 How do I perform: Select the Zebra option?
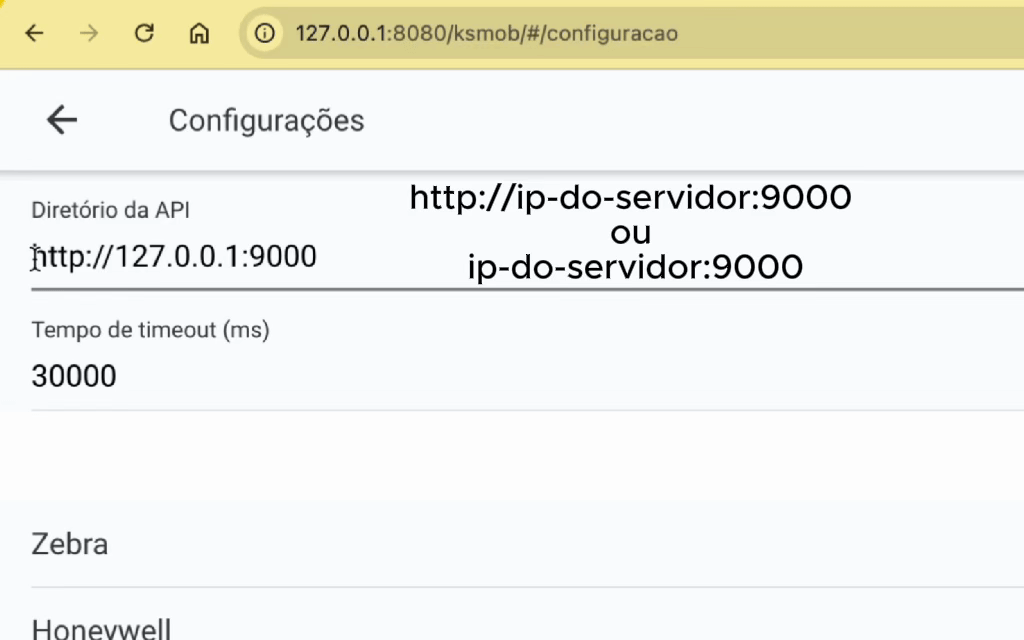point(70,545)
